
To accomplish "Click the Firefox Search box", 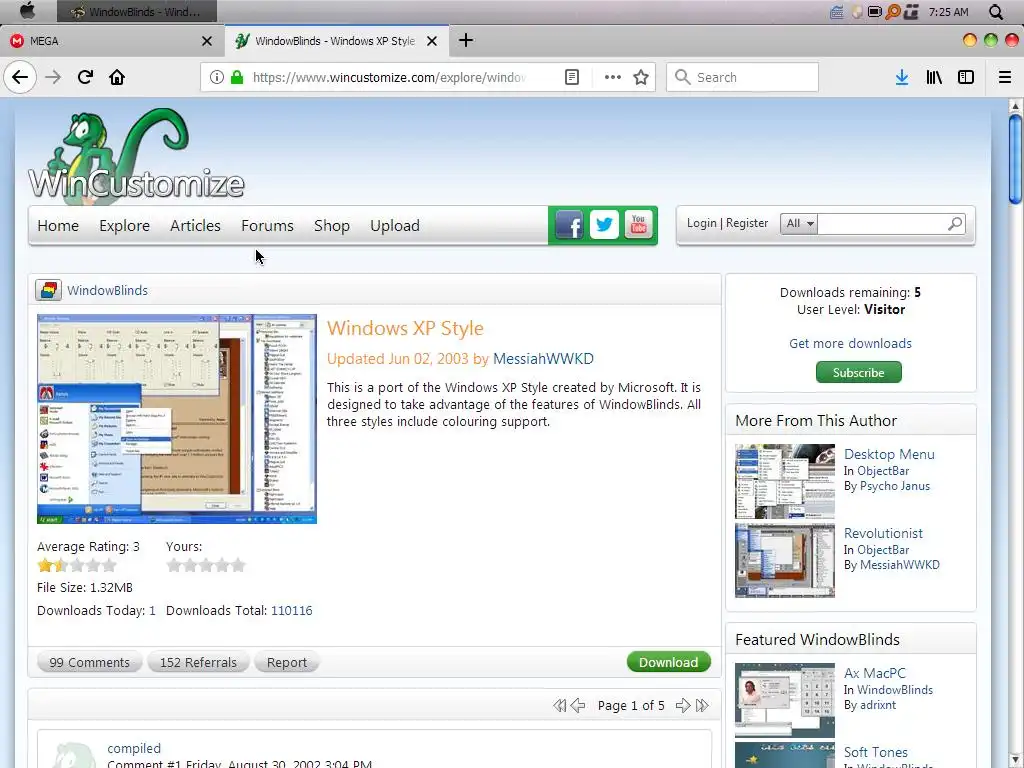I will pyautogui.click(x=743, y=77).
